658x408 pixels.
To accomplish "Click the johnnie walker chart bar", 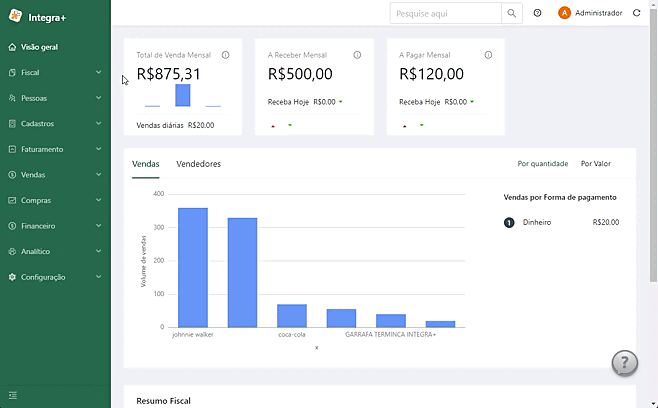I will 193,267.
